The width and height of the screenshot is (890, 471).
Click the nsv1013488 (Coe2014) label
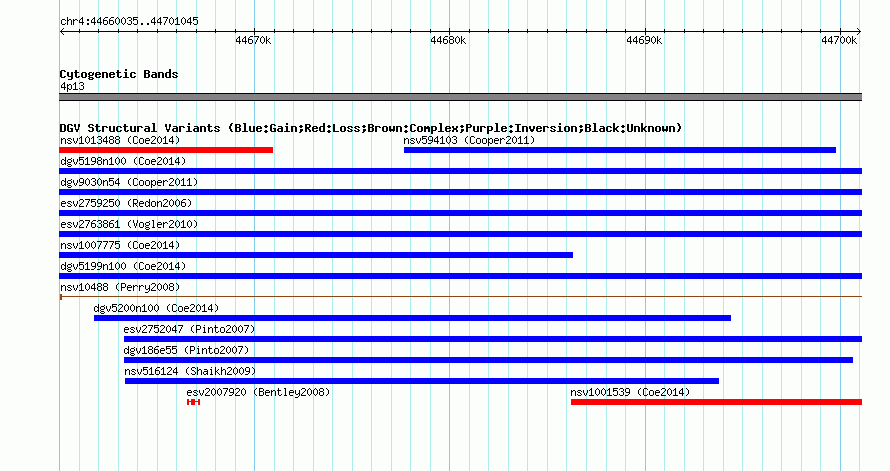click(x=120, y=140)
